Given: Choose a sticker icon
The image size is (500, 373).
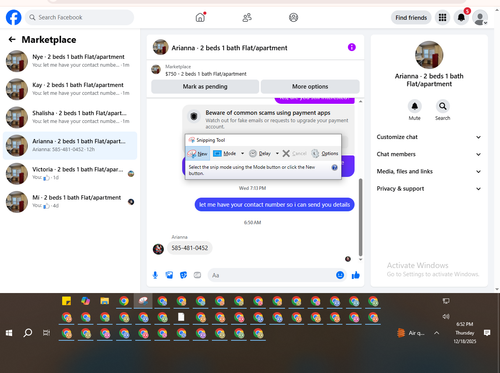Looking at the screenshot, I should click(x=183, y=275).
